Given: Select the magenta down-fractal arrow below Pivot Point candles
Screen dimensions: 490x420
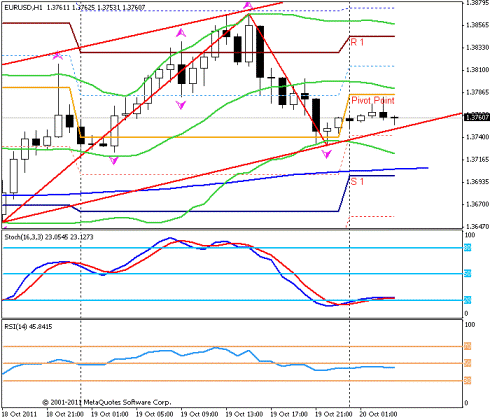Looking at the screenshot, I should pyautogui.click(x=327, y=154).
